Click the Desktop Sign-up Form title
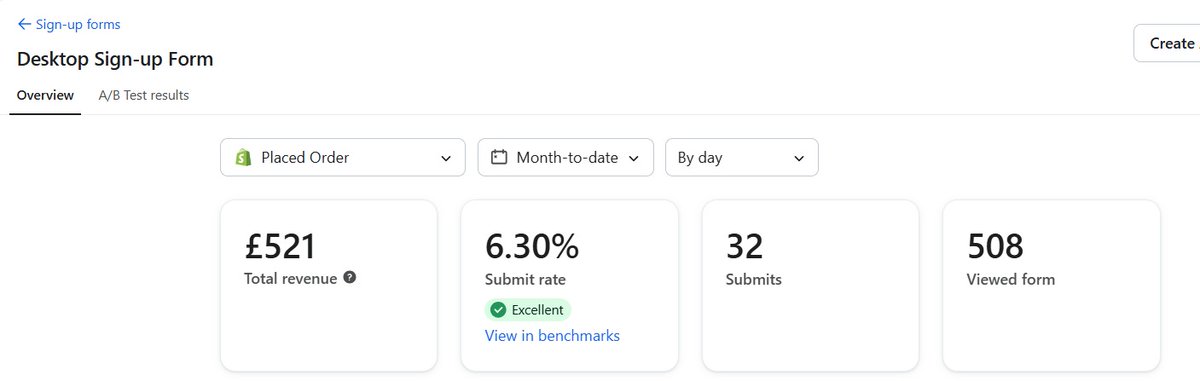 click(x=115, y=59)
